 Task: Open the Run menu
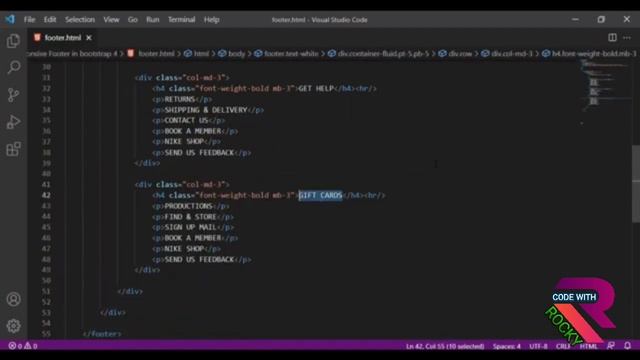coord(153,20)
